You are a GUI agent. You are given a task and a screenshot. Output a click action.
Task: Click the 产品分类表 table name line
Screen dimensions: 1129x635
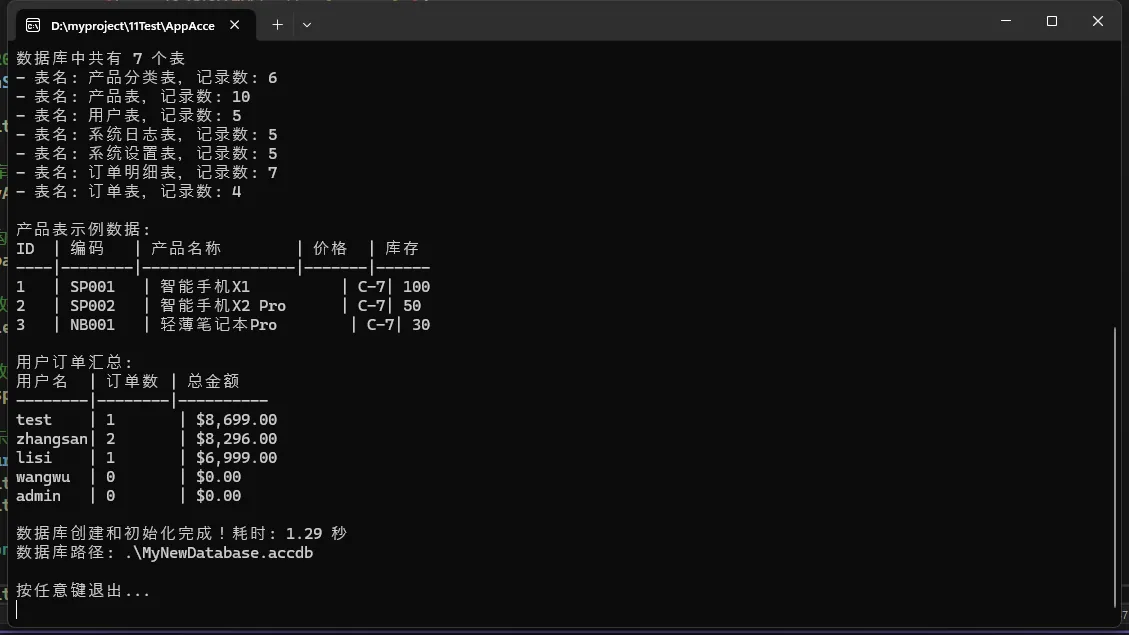pyautogui.click(x=146, y=78)
